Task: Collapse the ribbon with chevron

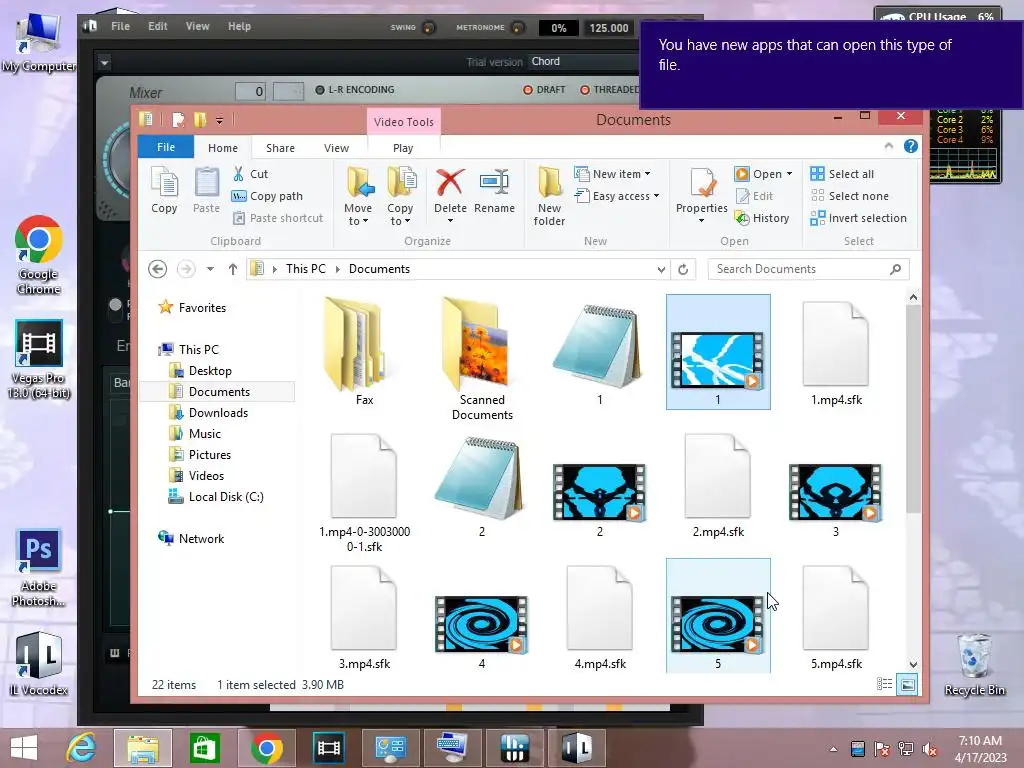Action: click(889, 146)
